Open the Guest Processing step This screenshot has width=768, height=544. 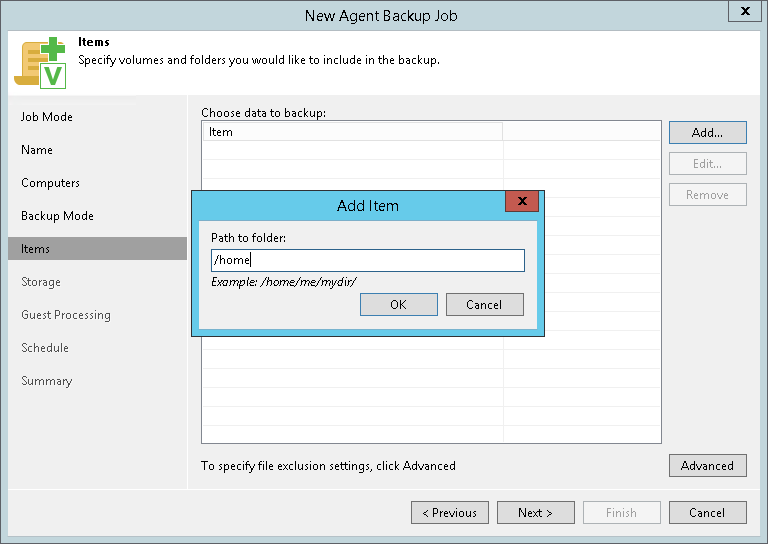click(66, 315)
